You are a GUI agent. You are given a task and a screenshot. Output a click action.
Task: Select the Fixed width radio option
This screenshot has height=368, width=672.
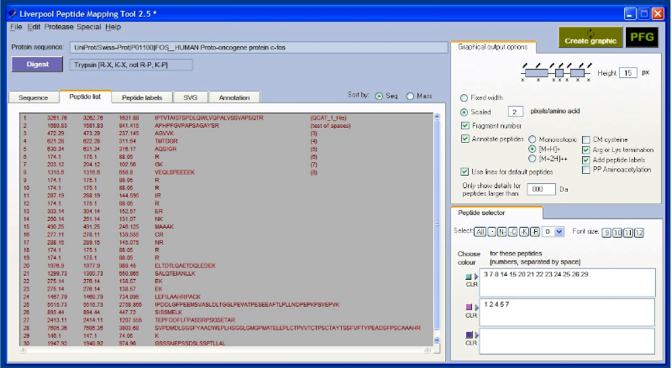click(x=464, y=98)
